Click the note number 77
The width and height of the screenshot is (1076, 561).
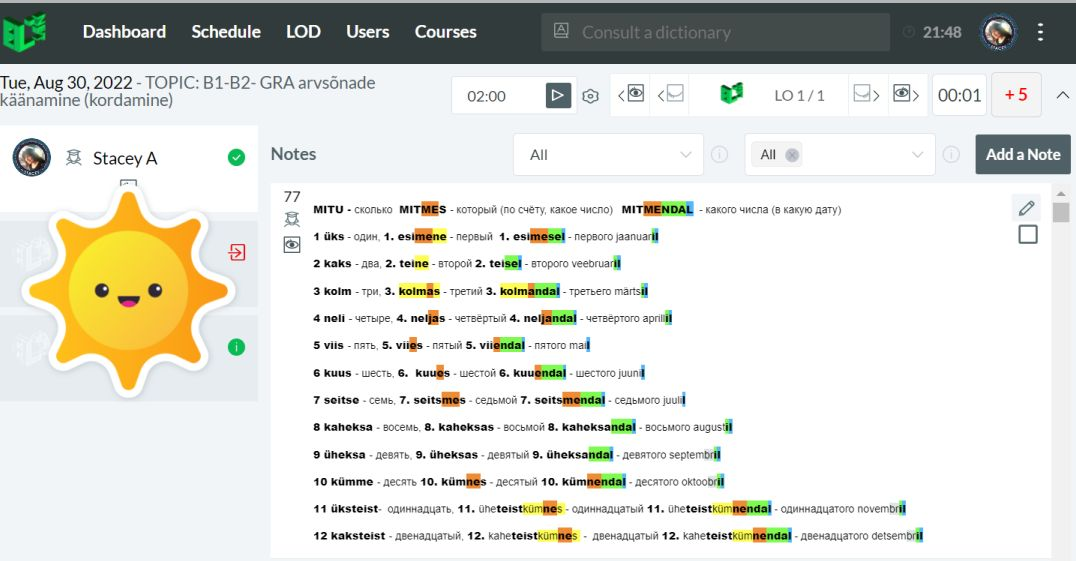pos(292,197)
